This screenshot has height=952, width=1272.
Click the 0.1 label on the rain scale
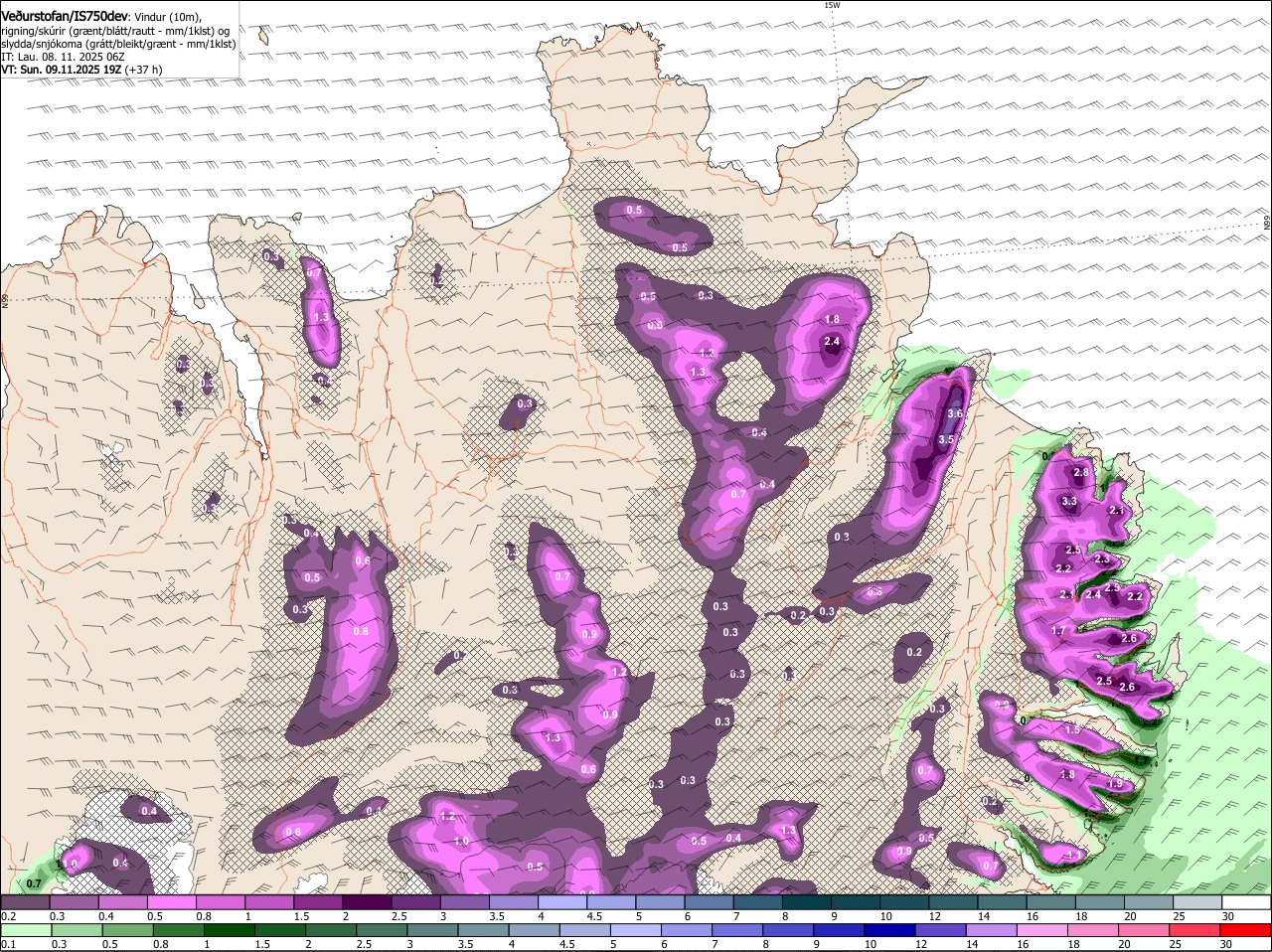(x=9, y=944)
